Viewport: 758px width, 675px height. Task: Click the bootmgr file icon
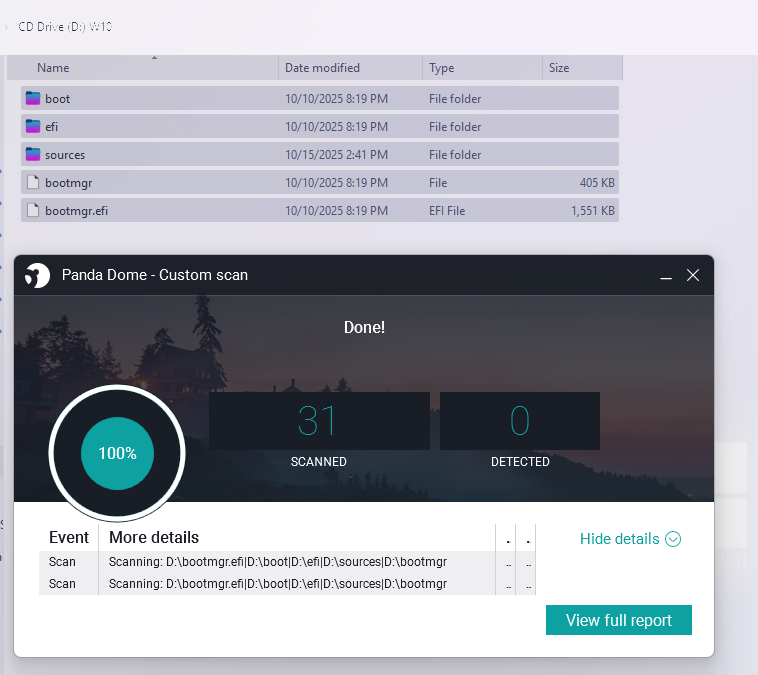pyautogui.click(x=33, y=182)
